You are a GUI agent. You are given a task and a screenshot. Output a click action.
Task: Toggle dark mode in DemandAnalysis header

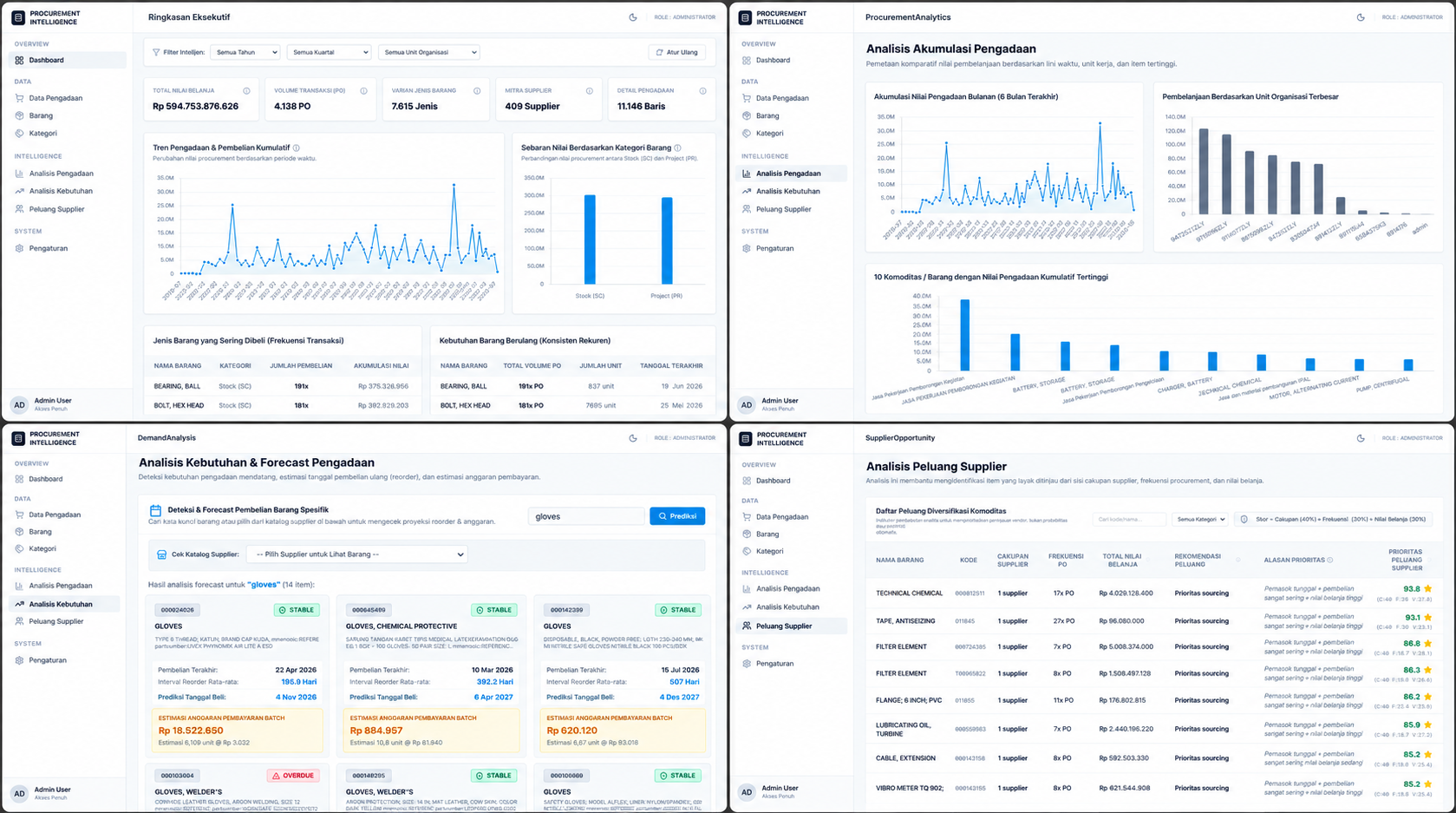[x=633, y=438]
